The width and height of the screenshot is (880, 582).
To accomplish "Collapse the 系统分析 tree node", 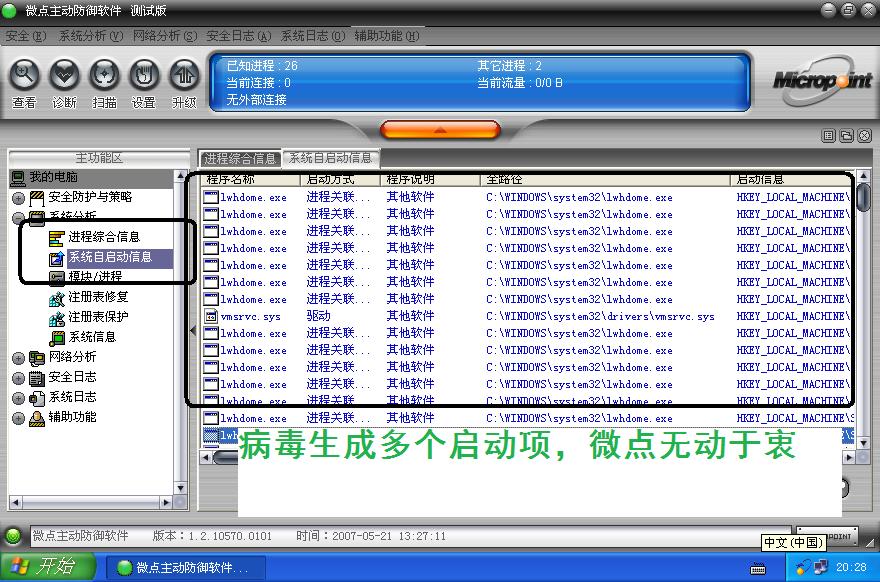I will (18, 217).
